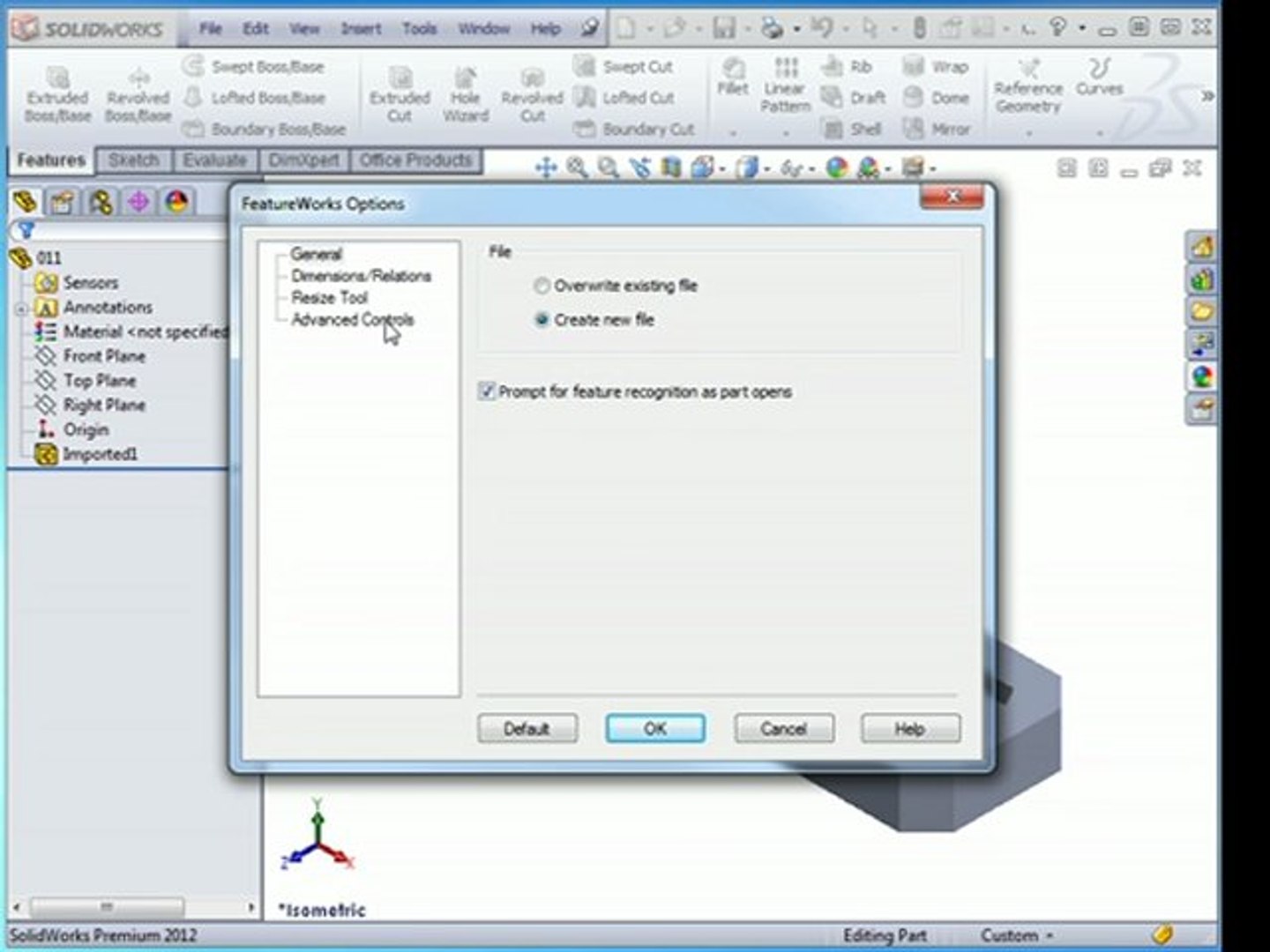Toggle Prompt for feature recognition checkbox
The width and height of the screenshot is (1270, 952).
(x=486, y=391)
